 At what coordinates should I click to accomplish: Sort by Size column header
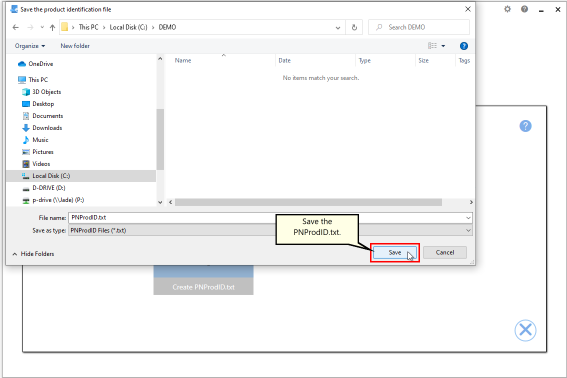pos(423,60)
